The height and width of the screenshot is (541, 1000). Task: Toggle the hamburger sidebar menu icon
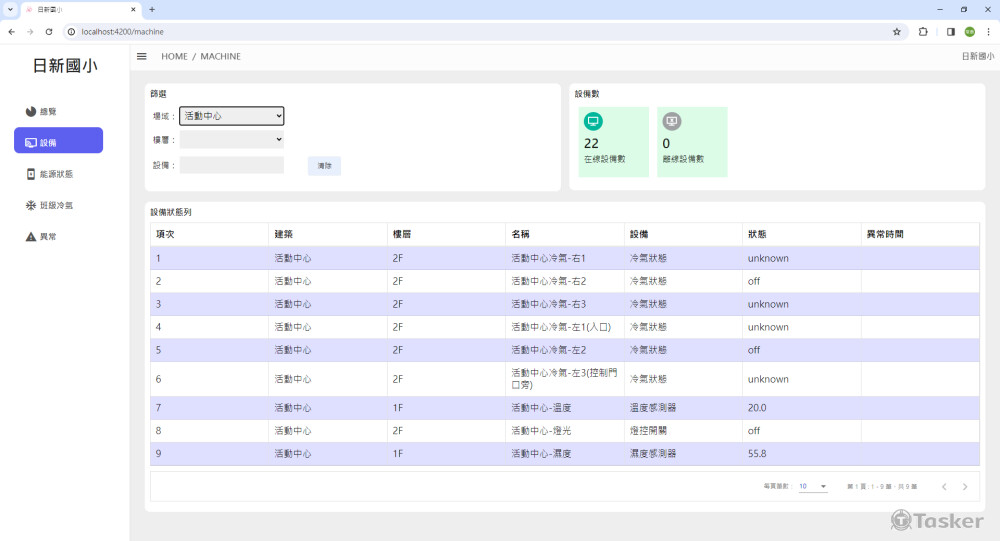coord(142,57)
